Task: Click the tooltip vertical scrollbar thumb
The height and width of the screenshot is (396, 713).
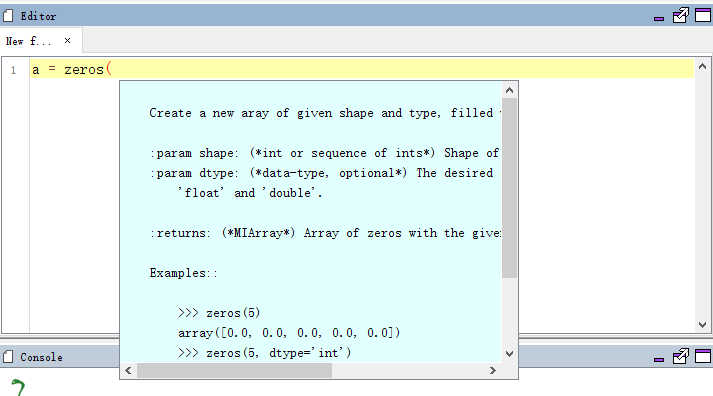Action: (509, 188)
